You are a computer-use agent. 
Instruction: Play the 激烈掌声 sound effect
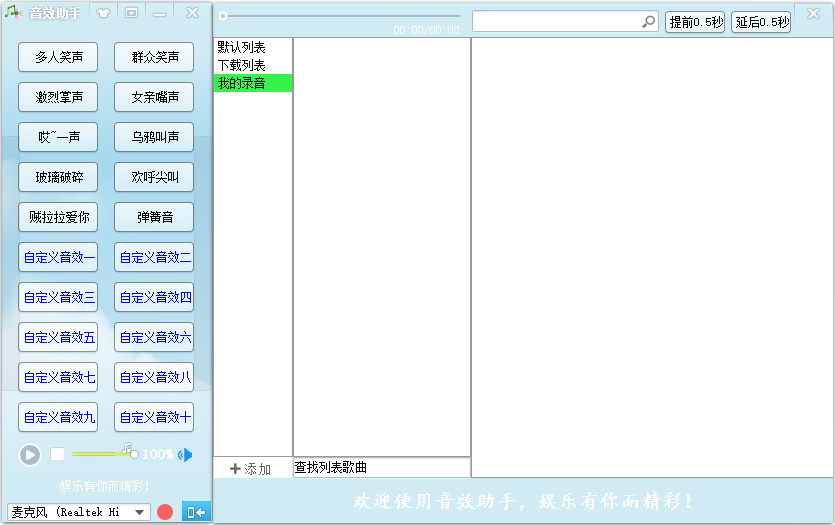(58, 97)
